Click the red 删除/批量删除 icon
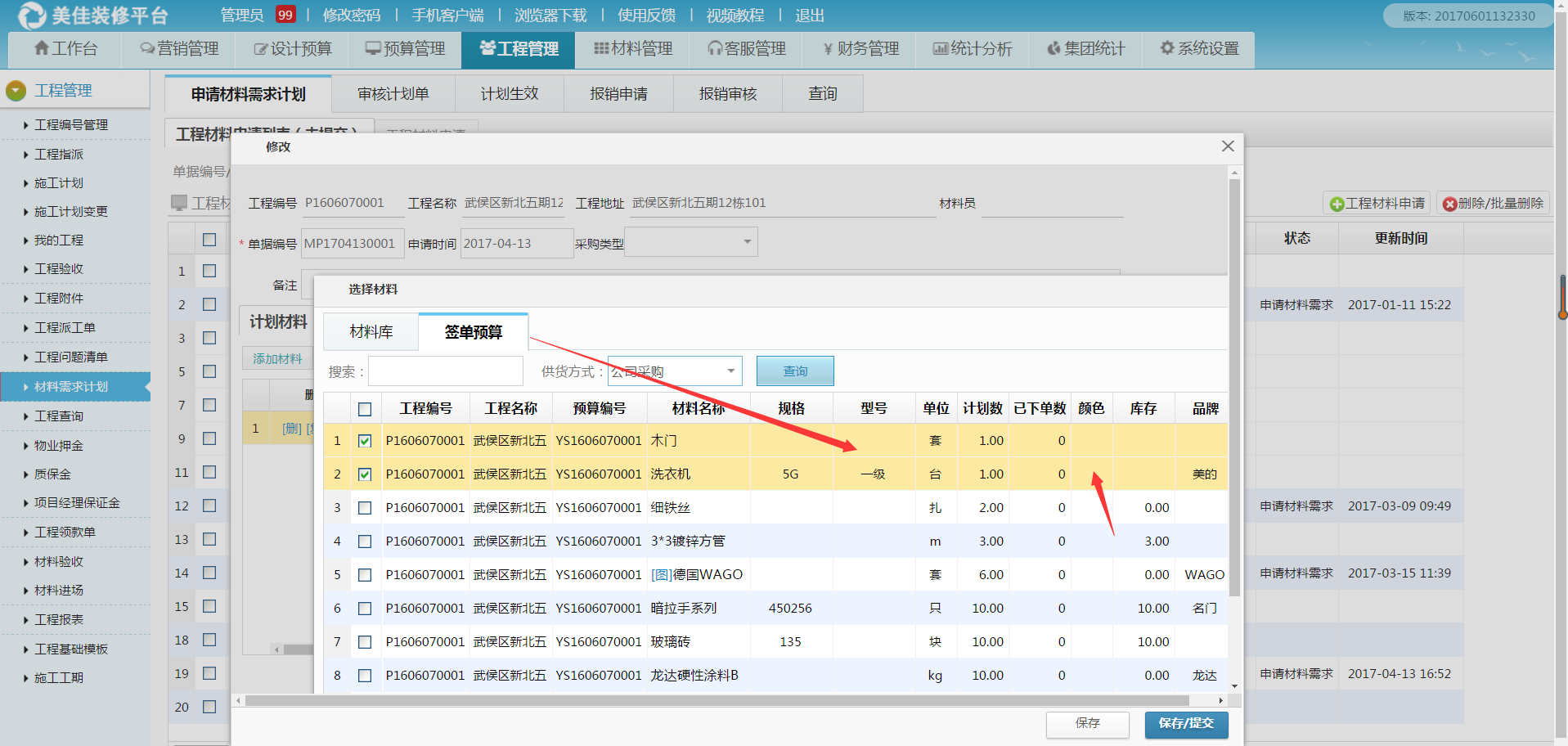The height and width of the screenshot is (746, 1568). [1449, 204]
